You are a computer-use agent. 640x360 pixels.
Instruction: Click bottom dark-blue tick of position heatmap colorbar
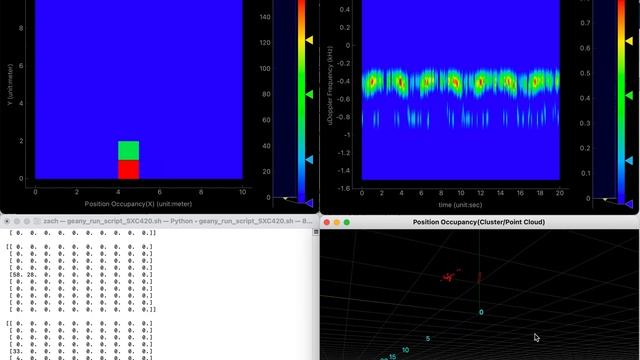(x=309, y=203)
